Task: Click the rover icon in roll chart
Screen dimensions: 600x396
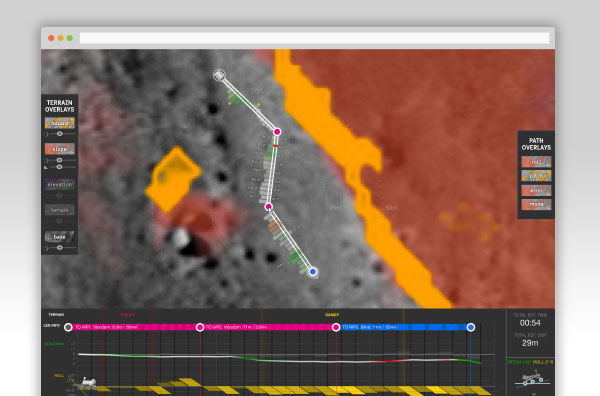Action: pyautogui.click(x=88, y=383)
